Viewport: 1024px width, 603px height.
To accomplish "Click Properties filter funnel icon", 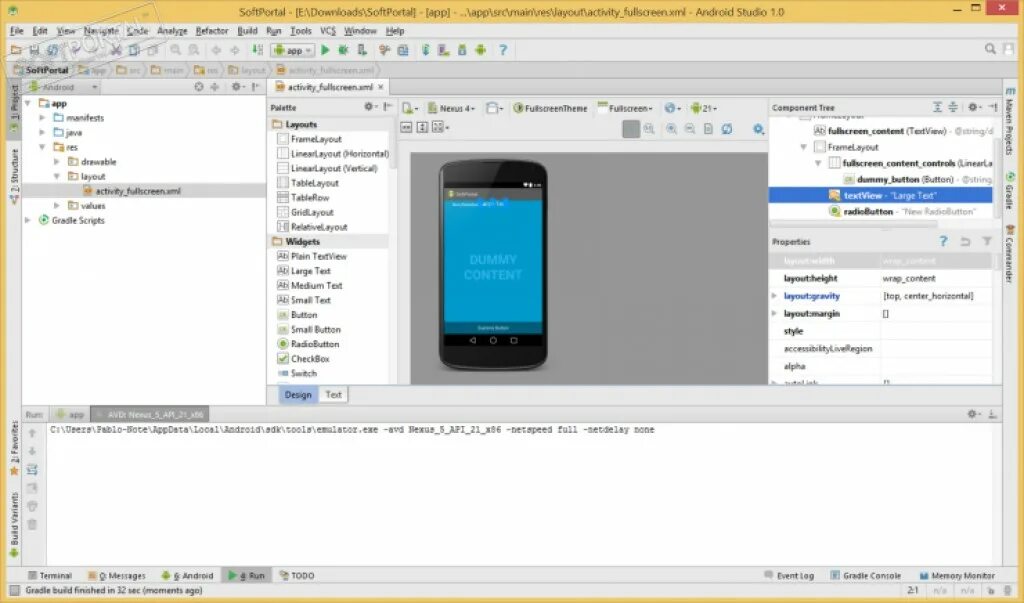I will [x=987, y=241].
